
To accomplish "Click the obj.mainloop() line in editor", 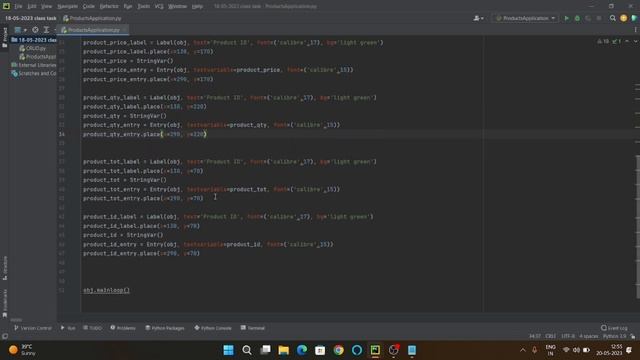I will point(106,291).
